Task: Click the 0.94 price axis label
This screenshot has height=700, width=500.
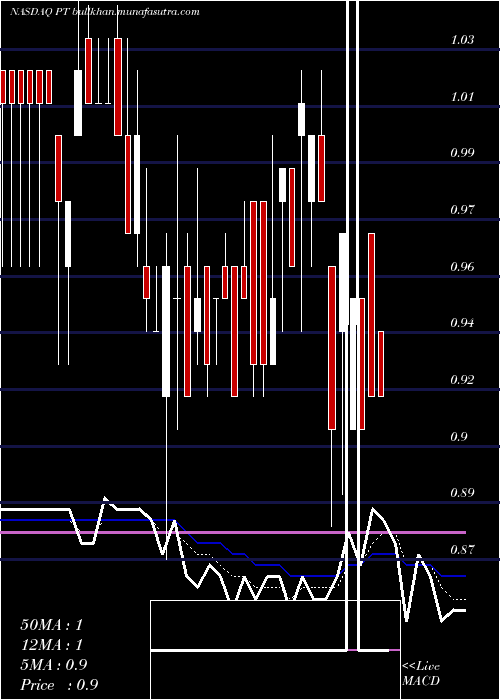Action: (462, 323)
